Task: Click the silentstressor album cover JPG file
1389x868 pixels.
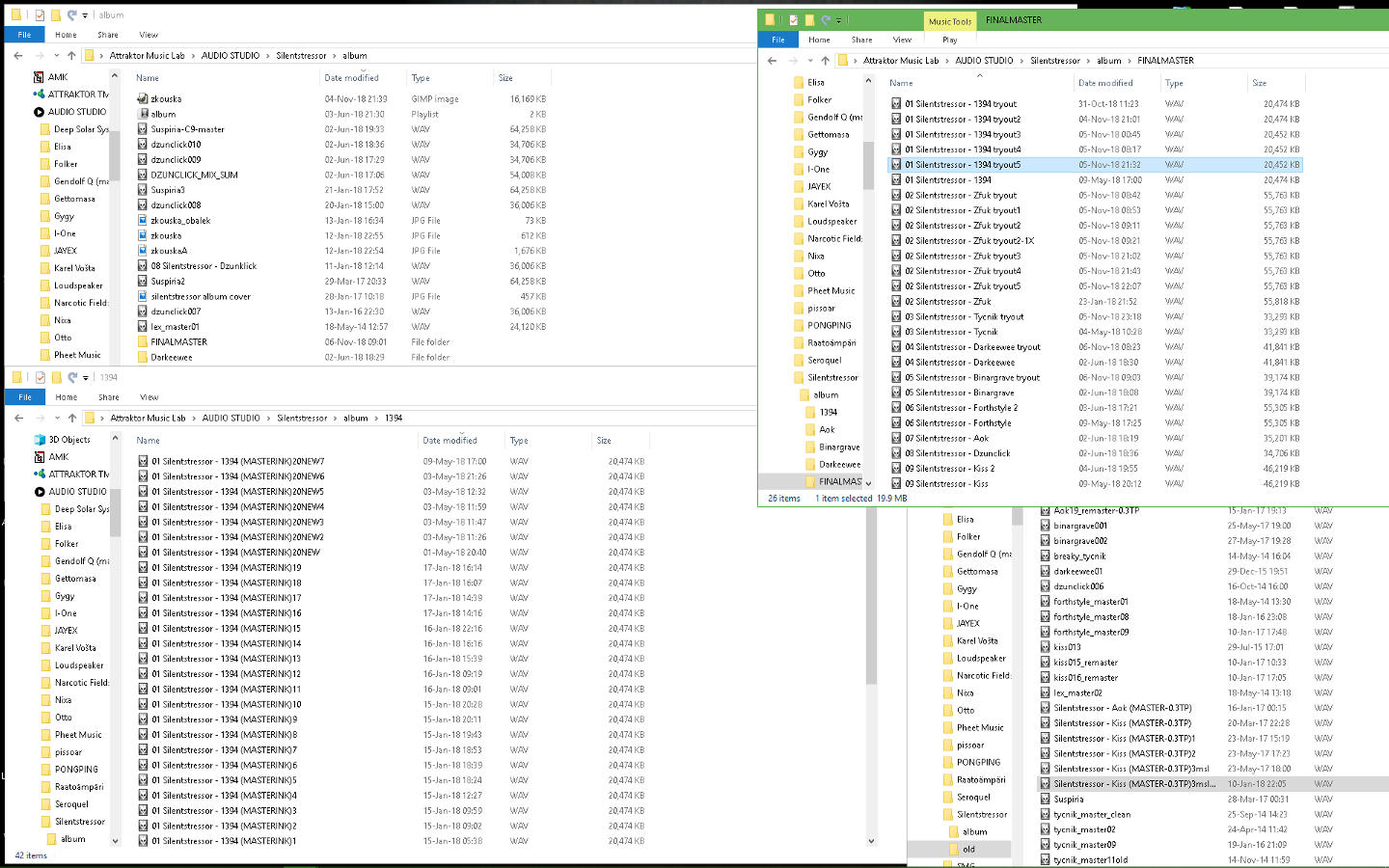Action: [200, 297]
